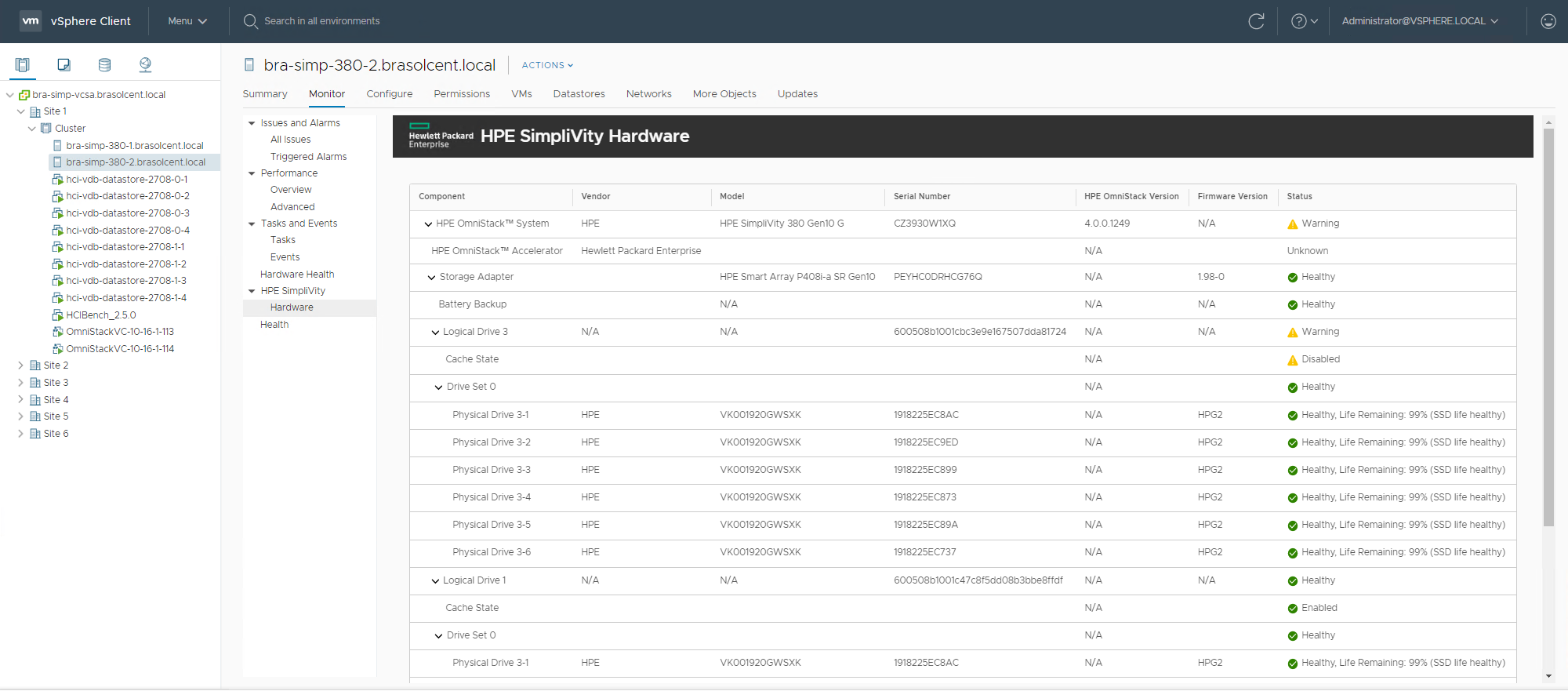The image size is (1568, 691).
Task: Open Advanced performance view
Action: [x=292, y=207]
